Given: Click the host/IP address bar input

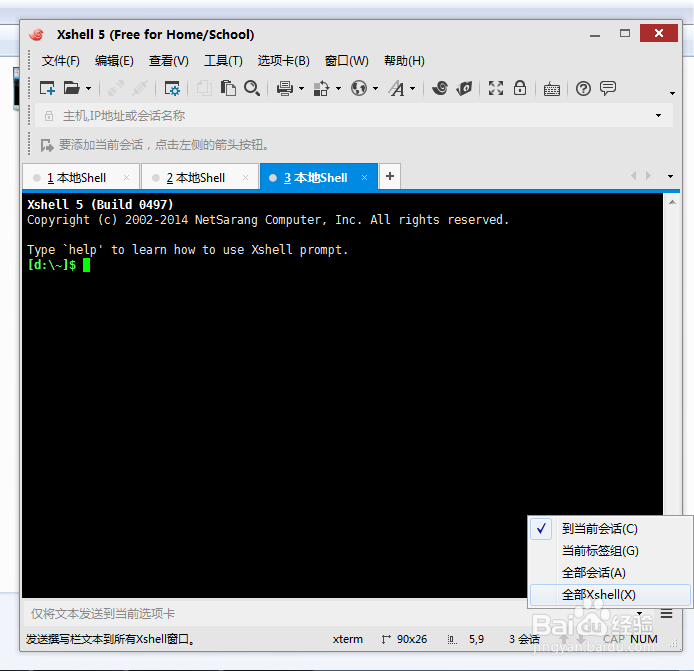Looking at the screenshot, I should click(345, 116).
